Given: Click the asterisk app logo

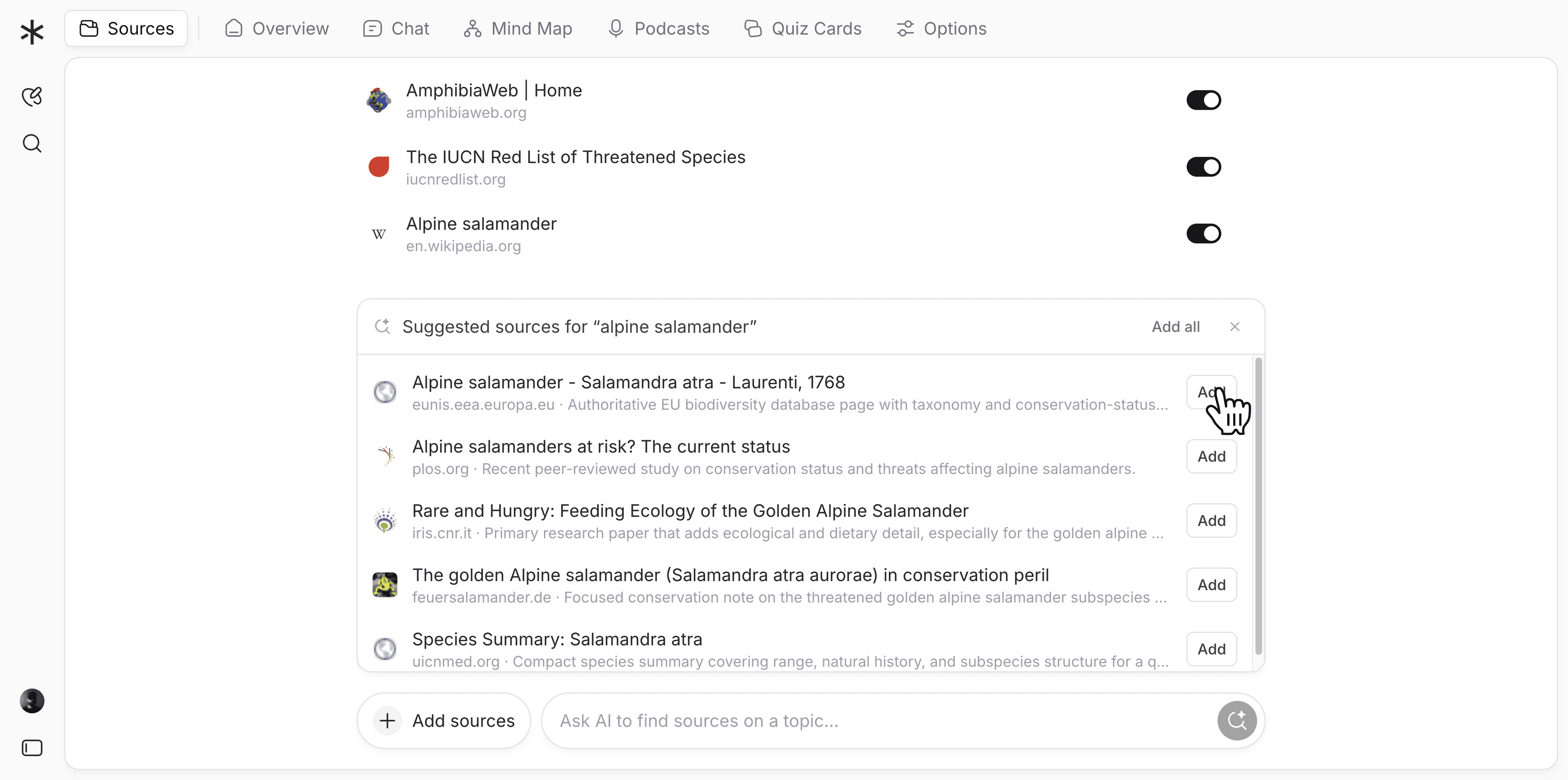Looking at the screenshot, I should click(x=32, y=32).
